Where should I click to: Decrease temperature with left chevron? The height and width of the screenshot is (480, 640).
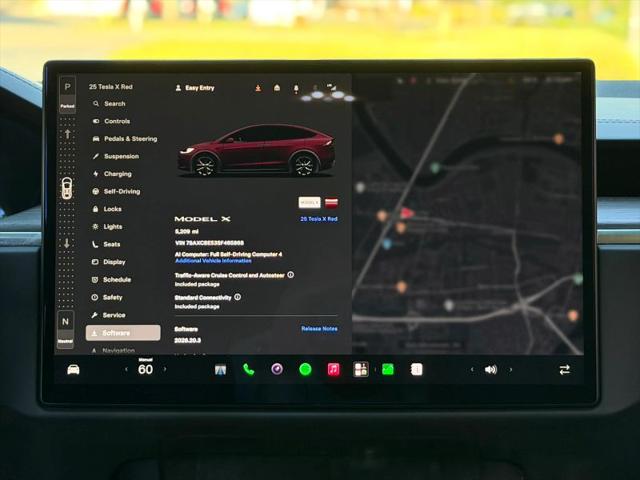pyautogui.click(x=126, y=369)
